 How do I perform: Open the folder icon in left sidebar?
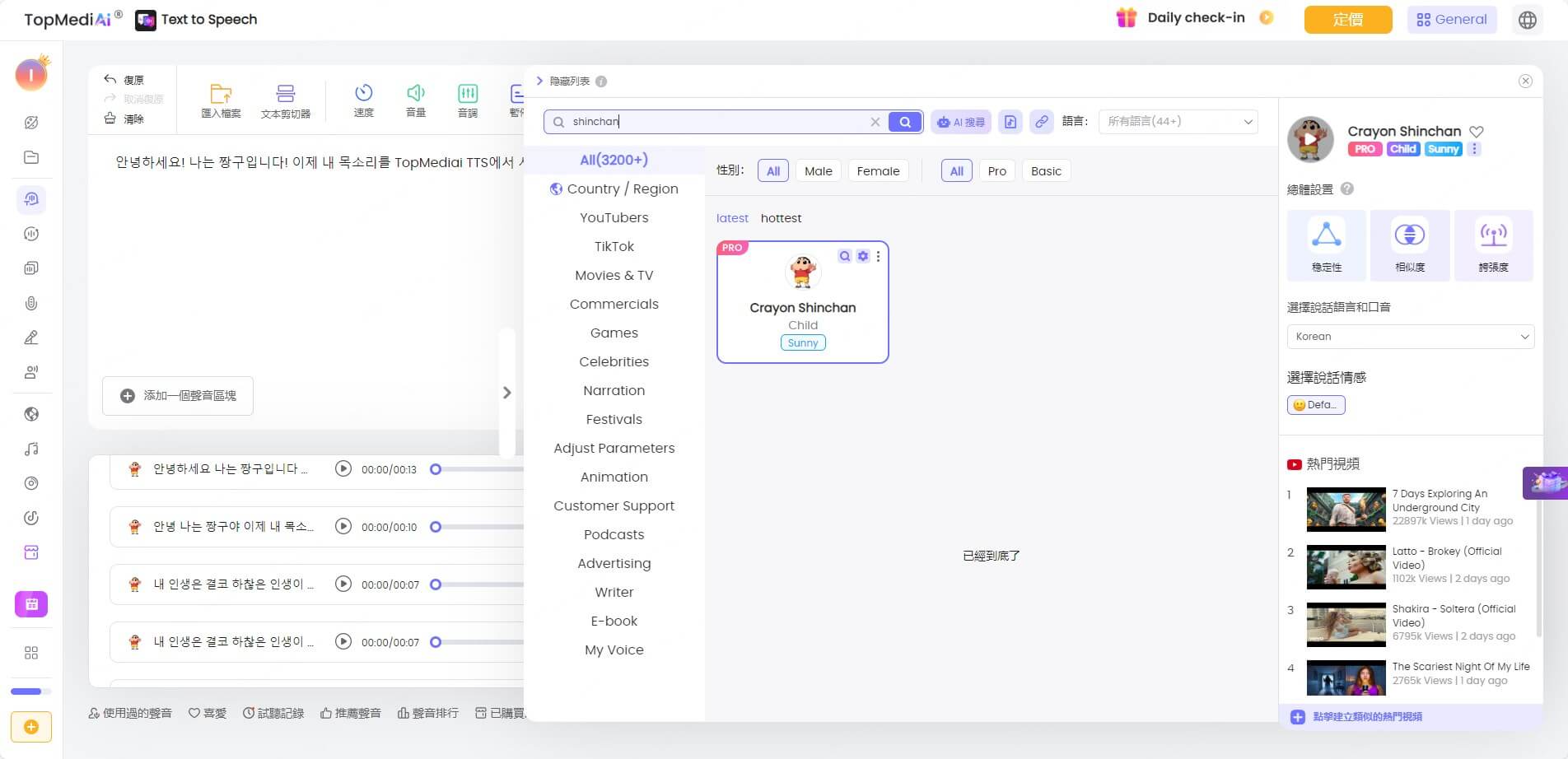click(31, 157)
